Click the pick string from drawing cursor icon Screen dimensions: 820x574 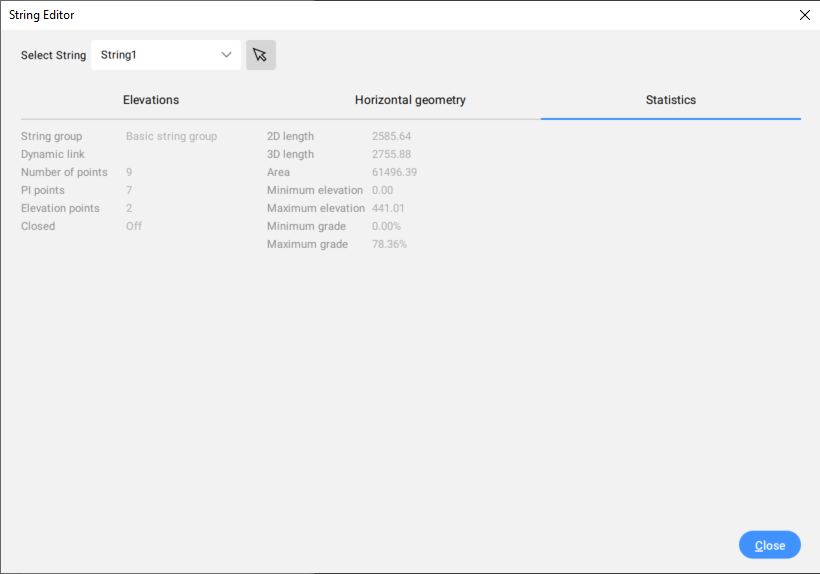pos(260,55)
